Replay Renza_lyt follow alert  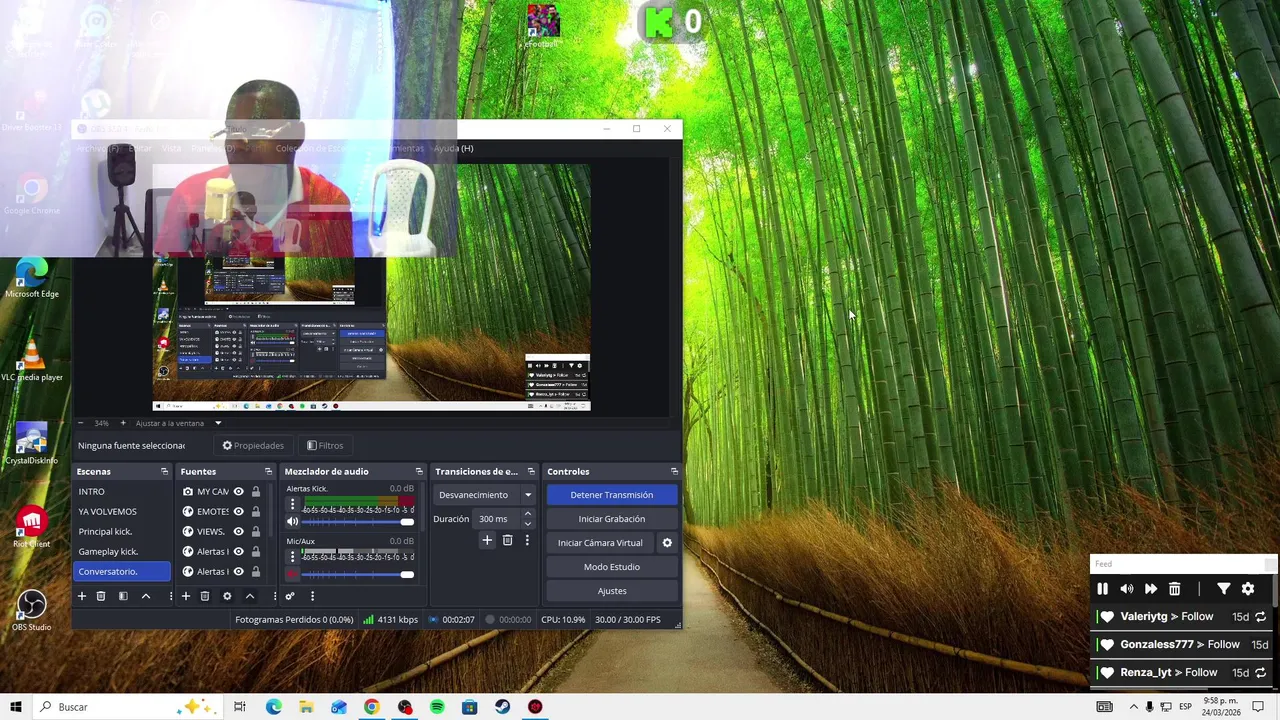click(1261, 673)
